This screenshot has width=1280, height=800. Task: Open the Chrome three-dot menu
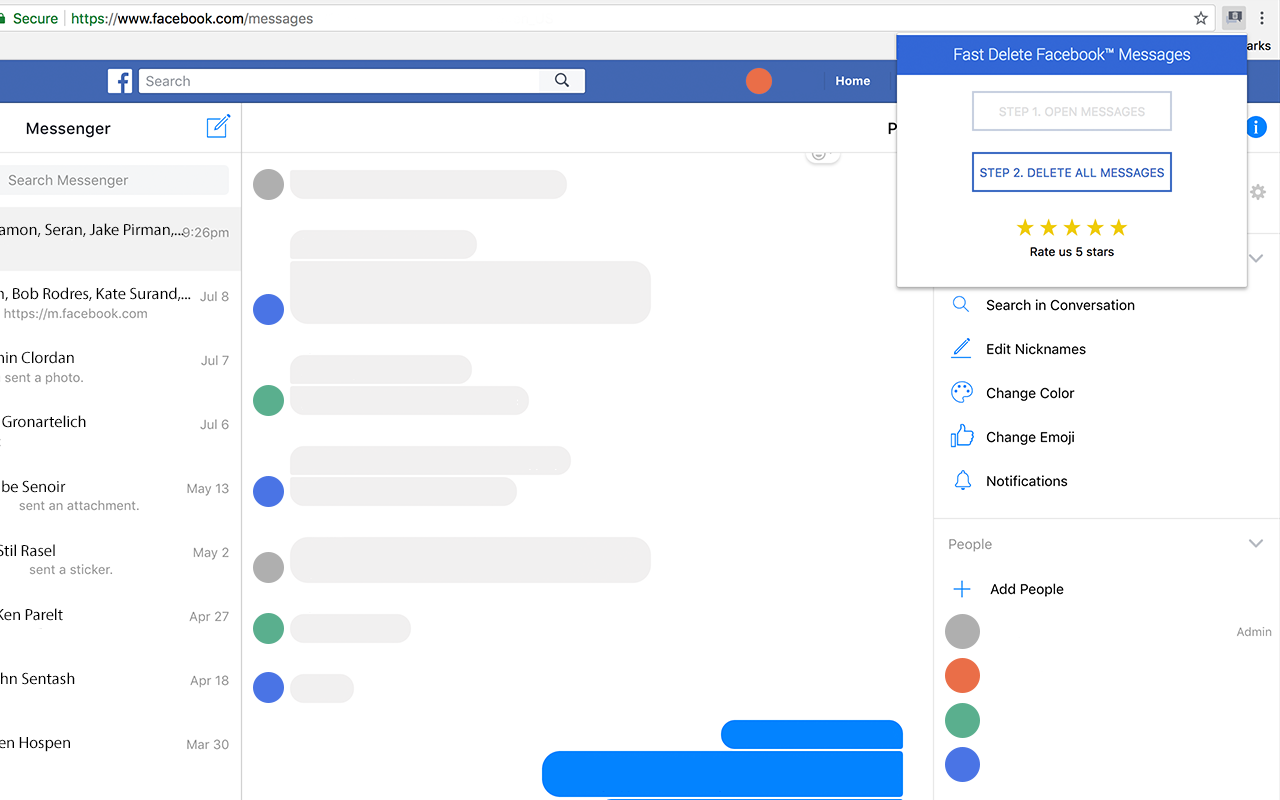[1262, 17]
